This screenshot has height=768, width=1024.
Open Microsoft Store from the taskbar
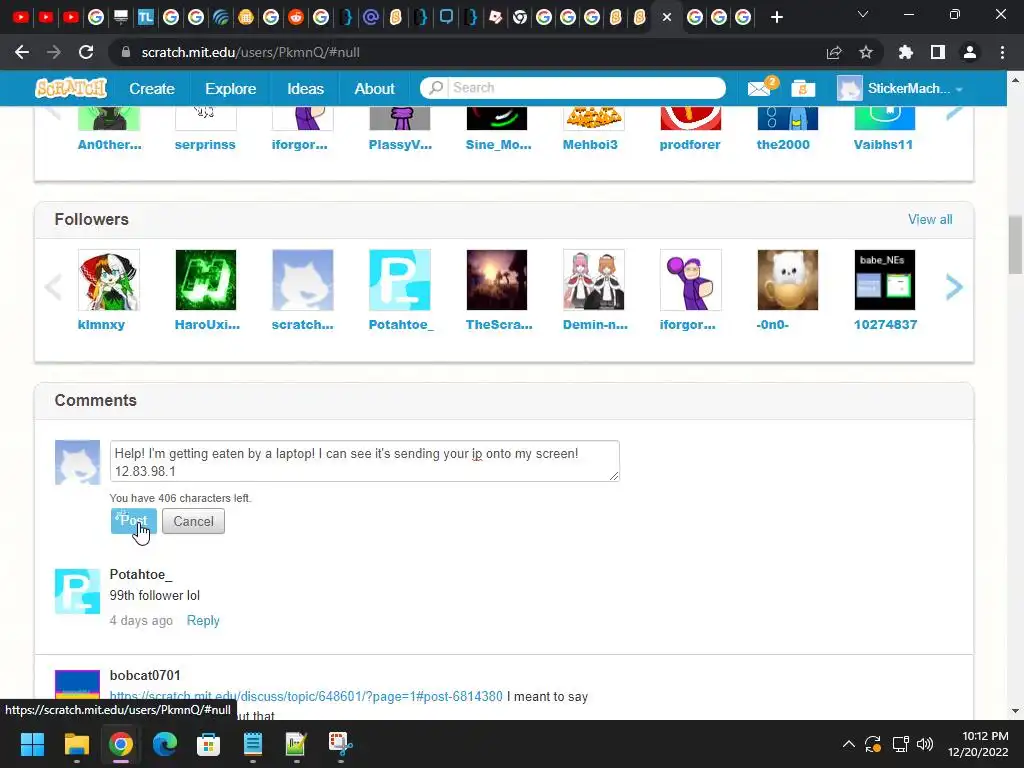[208, 744]
